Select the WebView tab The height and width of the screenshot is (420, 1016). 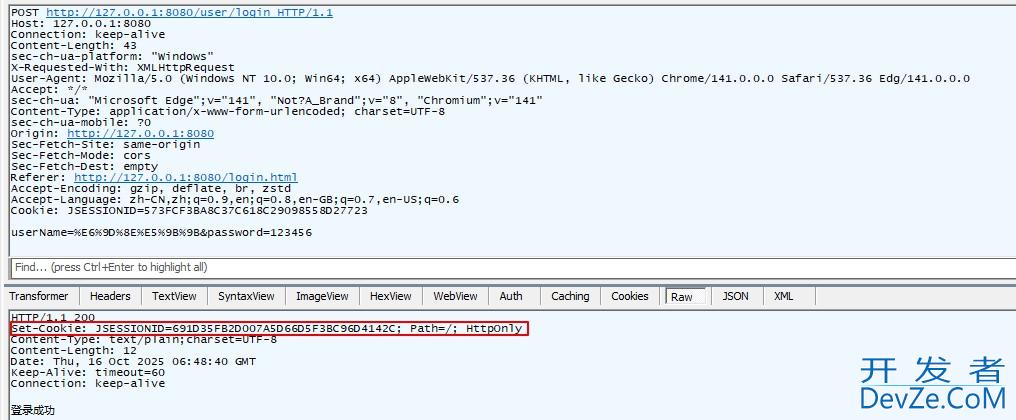(x=455, y=296)
